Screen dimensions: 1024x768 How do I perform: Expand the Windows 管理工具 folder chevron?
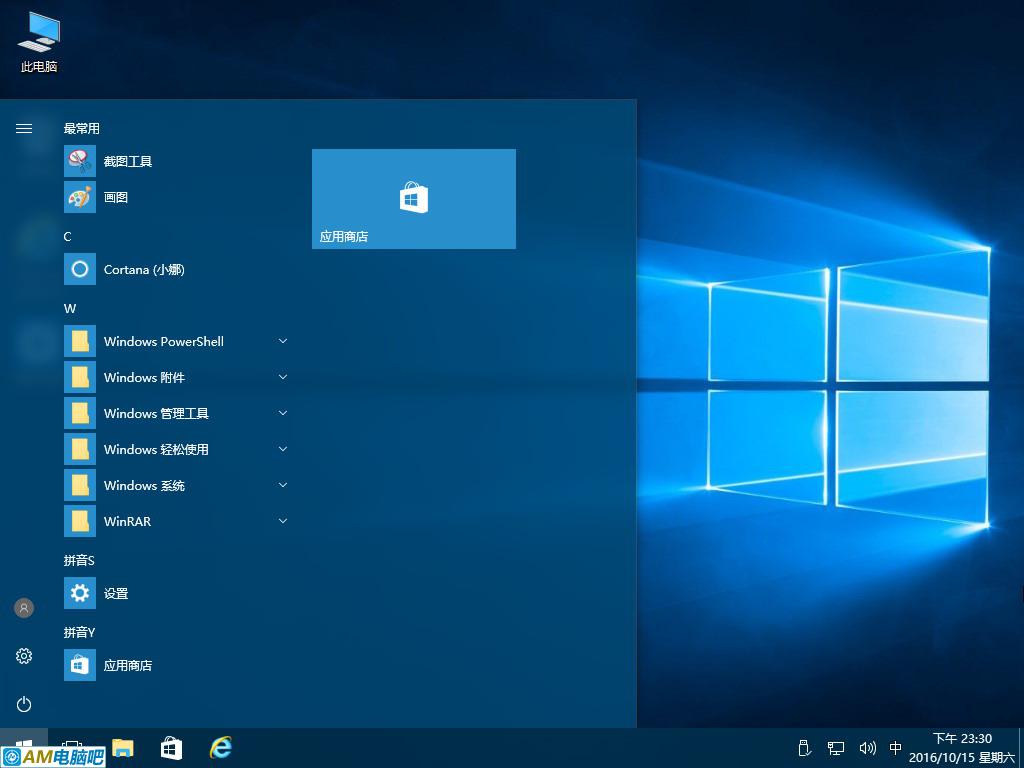pos(283,413)
